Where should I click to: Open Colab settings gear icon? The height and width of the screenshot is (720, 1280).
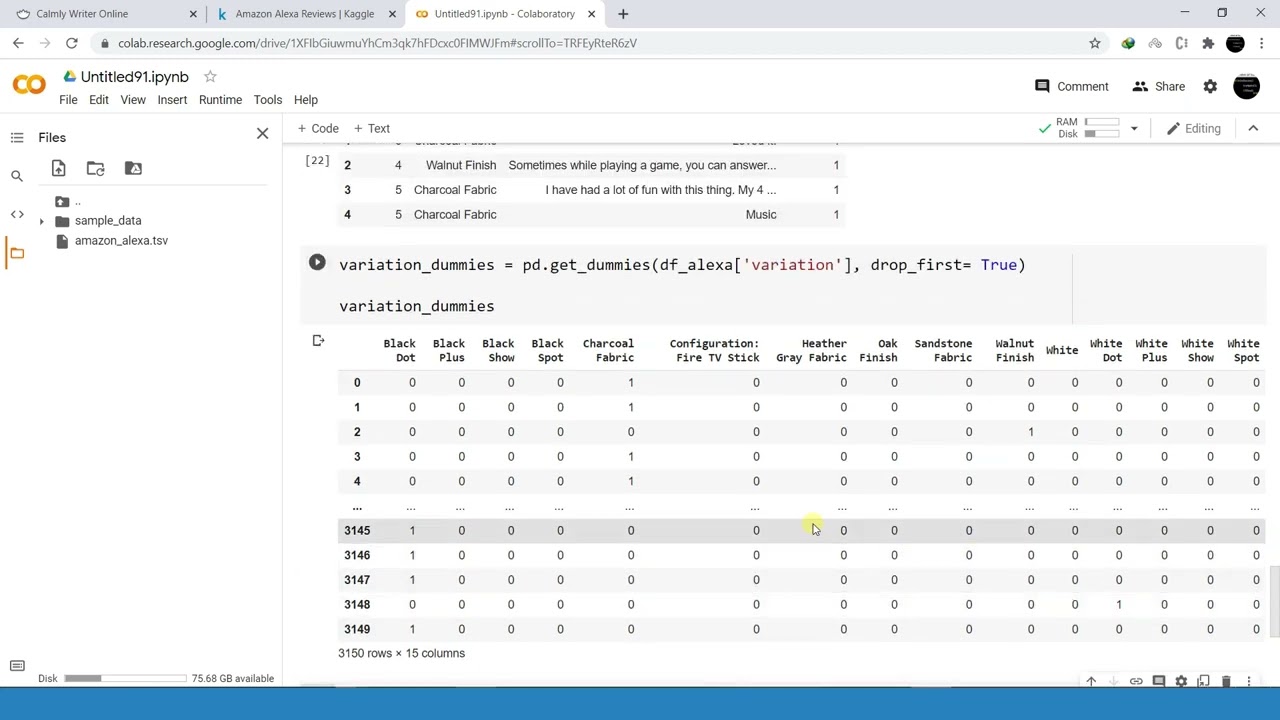coord(1210,86)
